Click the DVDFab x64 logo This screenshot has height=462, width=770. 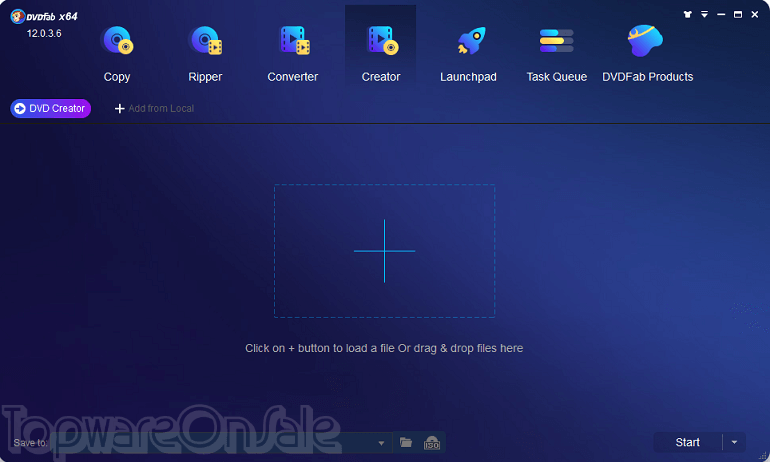tap(44, 17)
